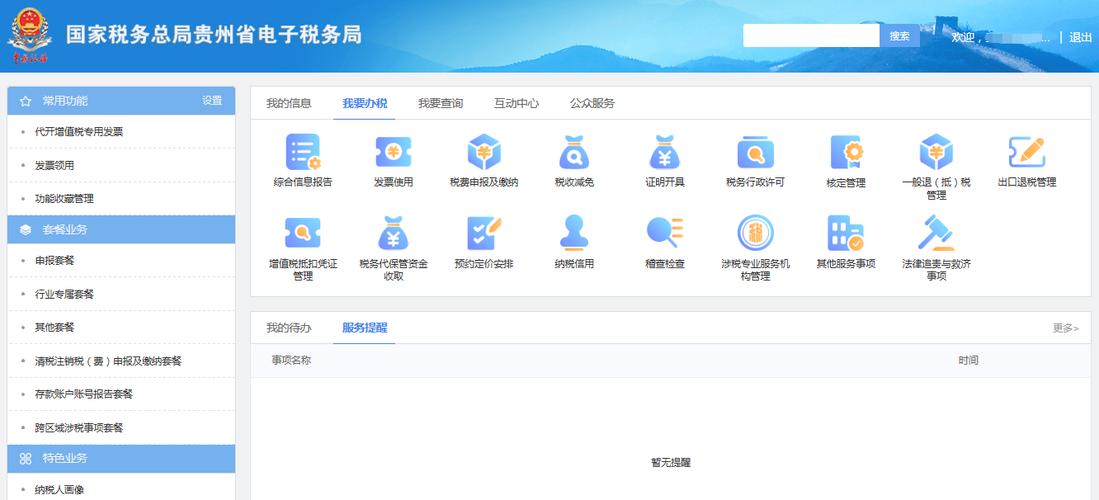Open 纳税人画像 in sidebar
1099x500 pixels.
pos(60,489)
